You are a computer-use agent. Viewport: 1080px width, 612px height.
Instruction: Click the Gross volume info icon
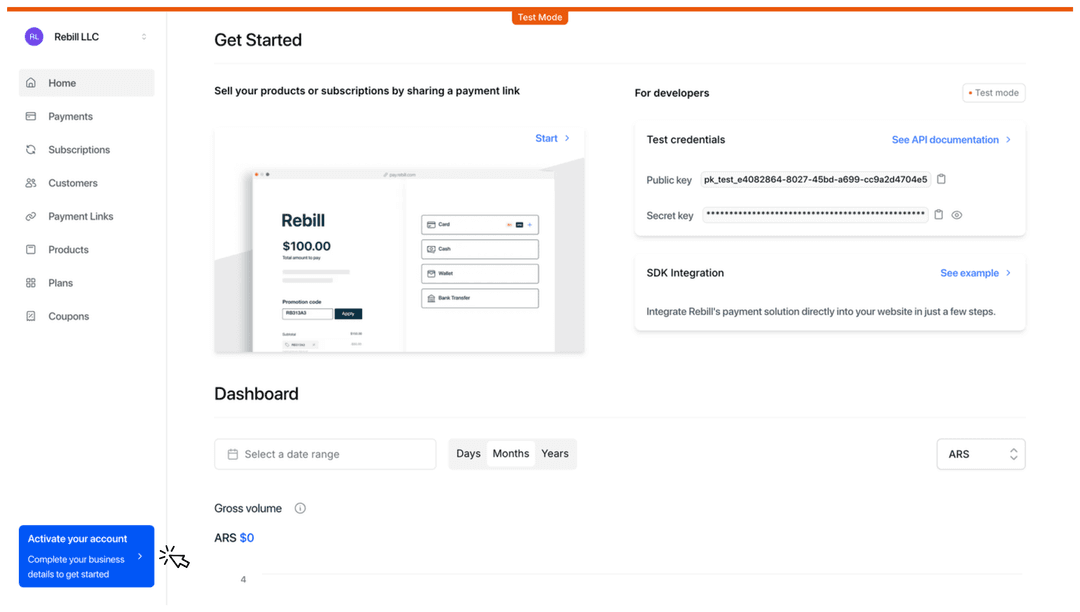(x=299, y=508)
